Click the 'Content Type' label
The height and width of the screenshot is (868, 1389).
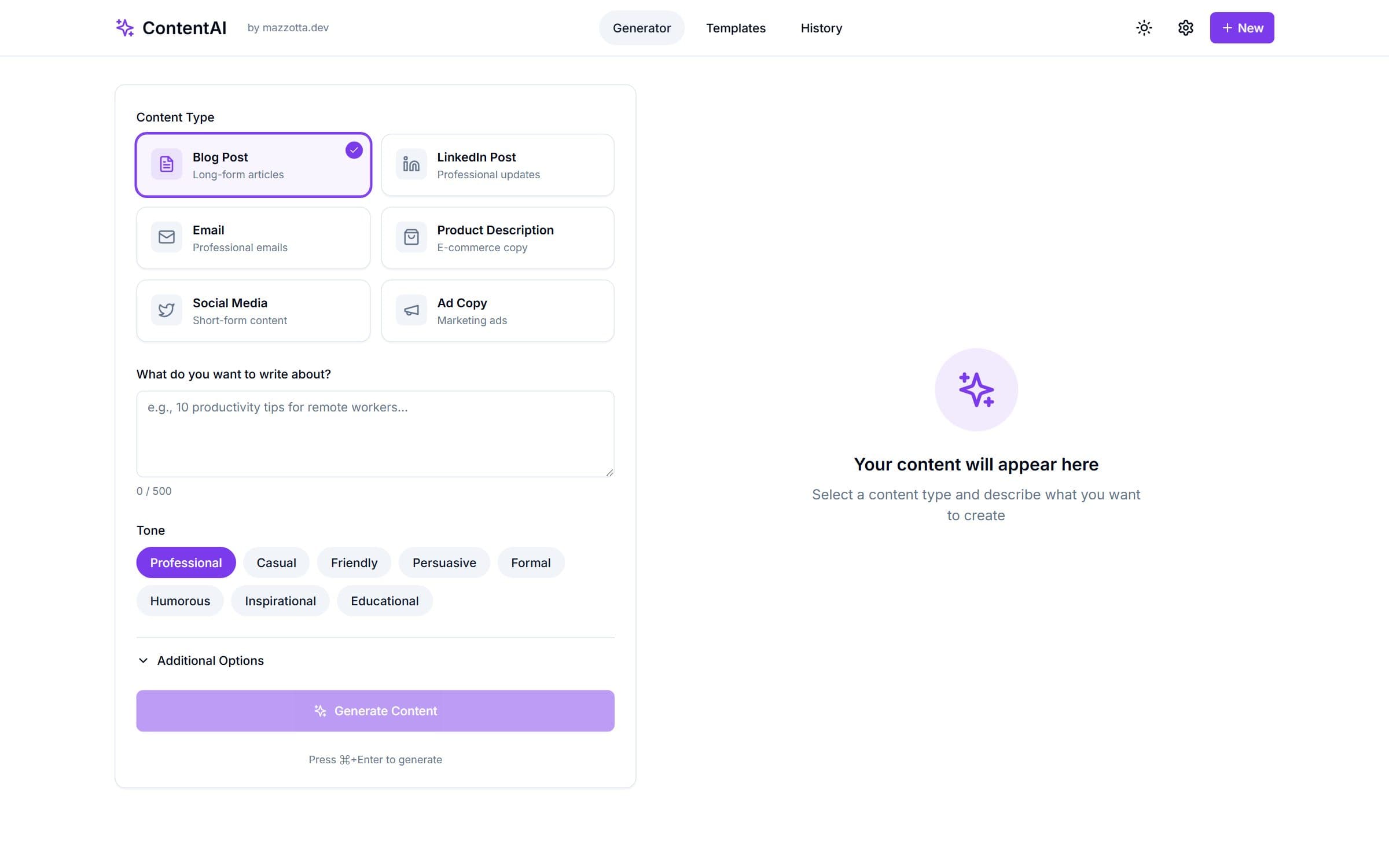pos(175,117)
